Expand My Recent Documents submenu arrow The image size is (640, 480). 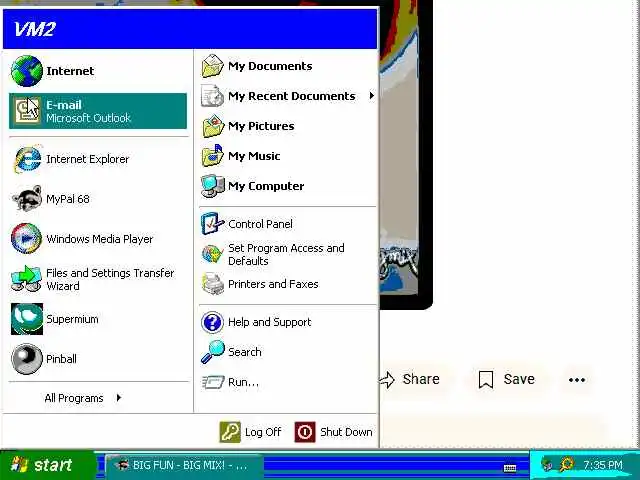(x=371, y=96)
